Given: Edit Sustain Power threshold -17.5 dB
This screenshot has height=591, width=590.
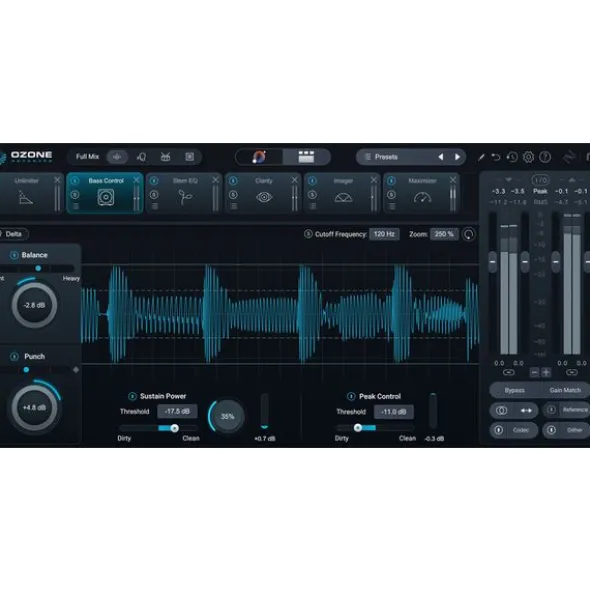Looking at the screenshot, I should pyautogui.click(x=177, y=411).
